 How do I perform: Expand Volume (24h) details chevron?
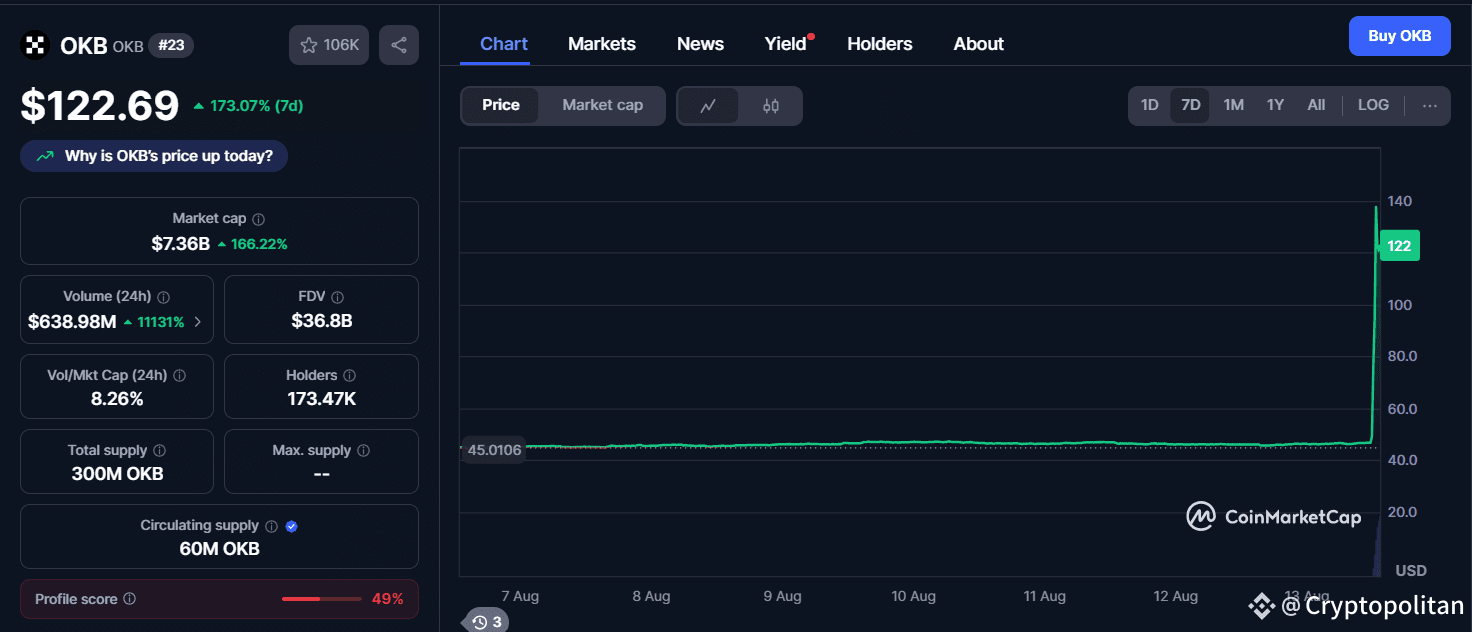tap(197, 322)
